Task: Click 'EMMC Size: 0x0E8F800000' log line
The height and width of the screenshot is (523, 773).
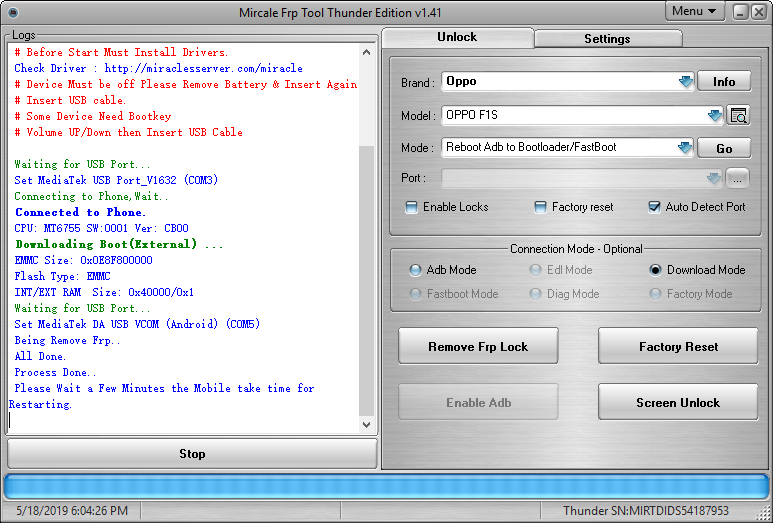Action: click(83, 260)
